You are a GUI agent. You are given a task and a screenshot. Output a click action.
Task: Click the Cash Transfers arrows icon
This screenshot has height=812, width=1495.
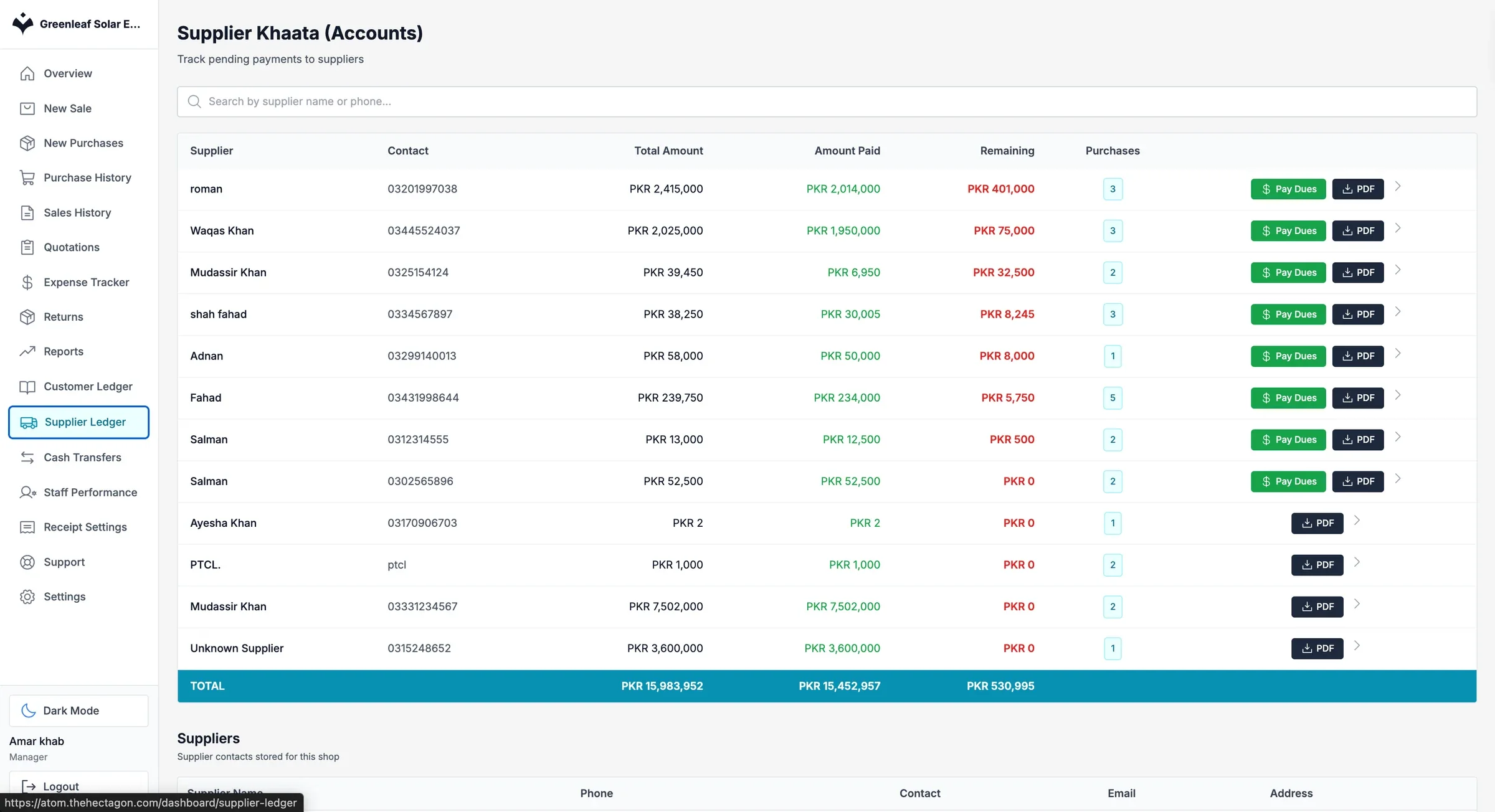27,458
